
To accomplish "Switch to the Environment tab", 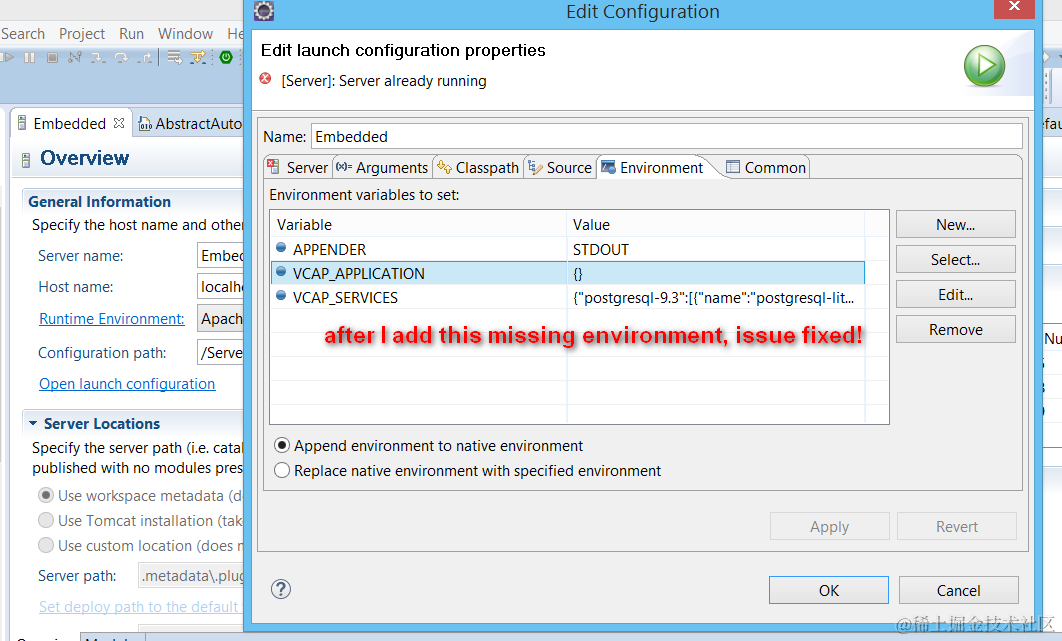I will [652, 167].
